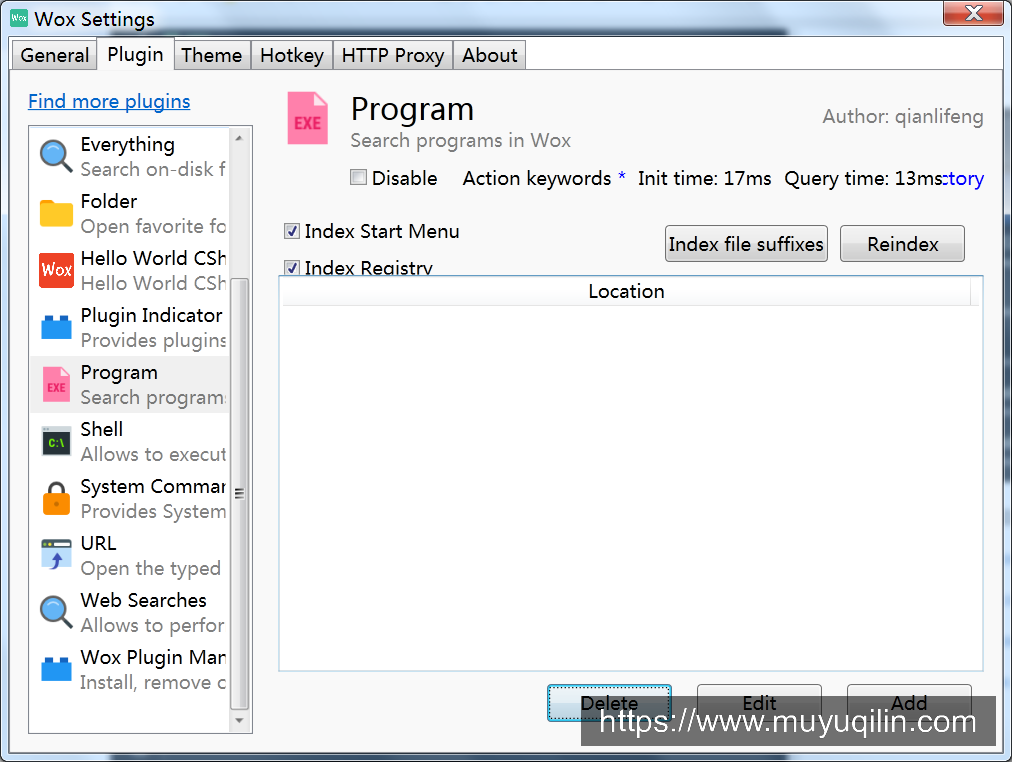
Task: Click the plugin list scrollbar thumb
Action: click(239, 494)
